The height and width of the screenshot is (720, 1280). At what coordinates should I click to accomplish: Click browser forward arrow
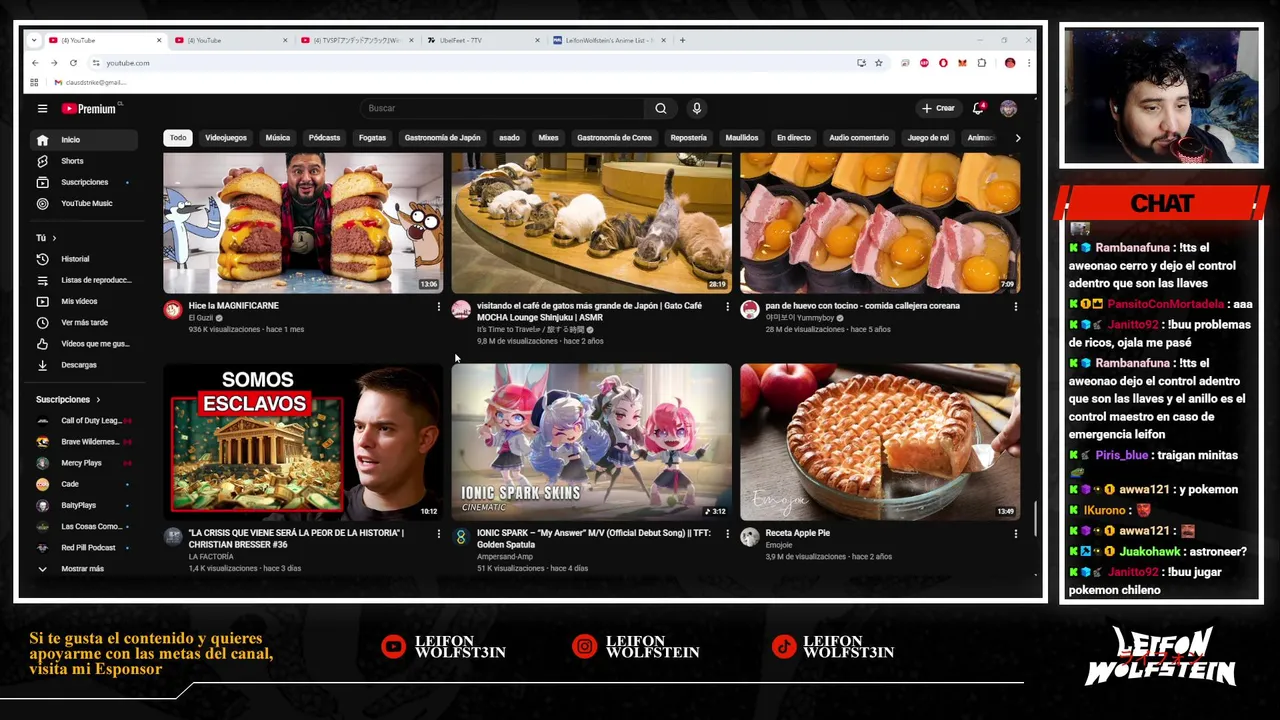point(54,63)
